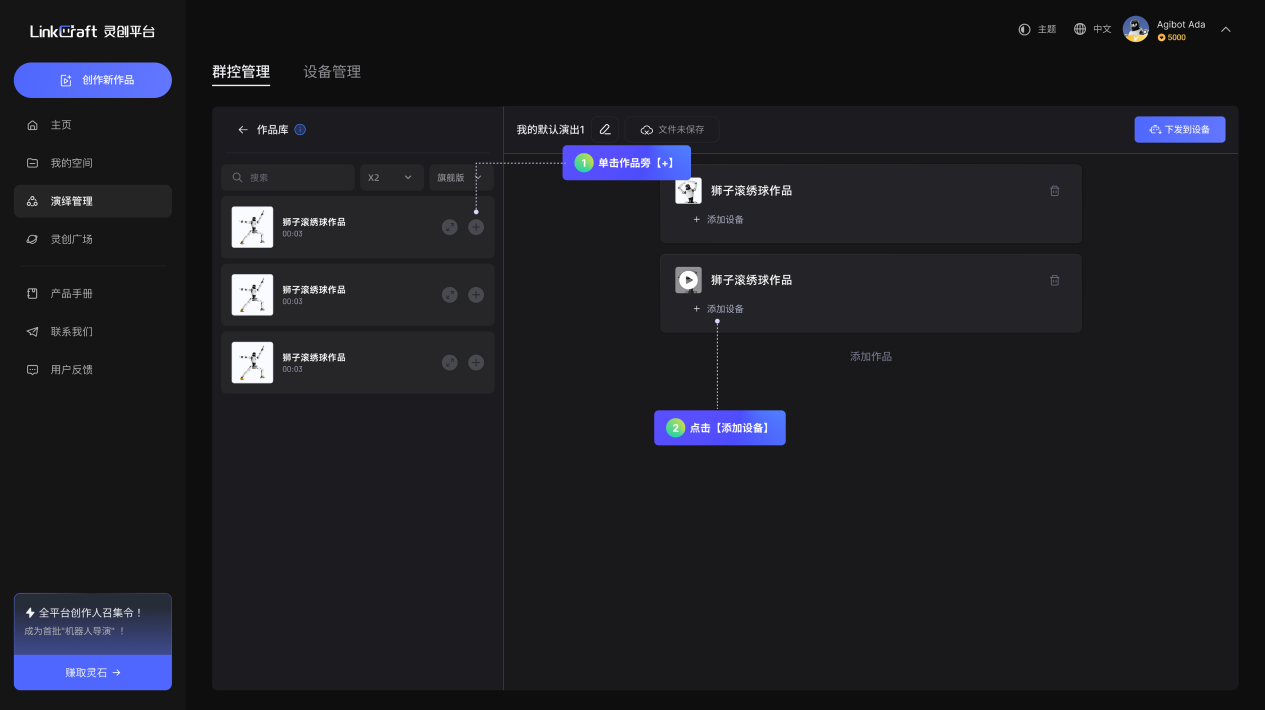The image size is (1265, 710).
Task: Open the 旗舰版 version dropdown
Action: [x=460, y=177]
